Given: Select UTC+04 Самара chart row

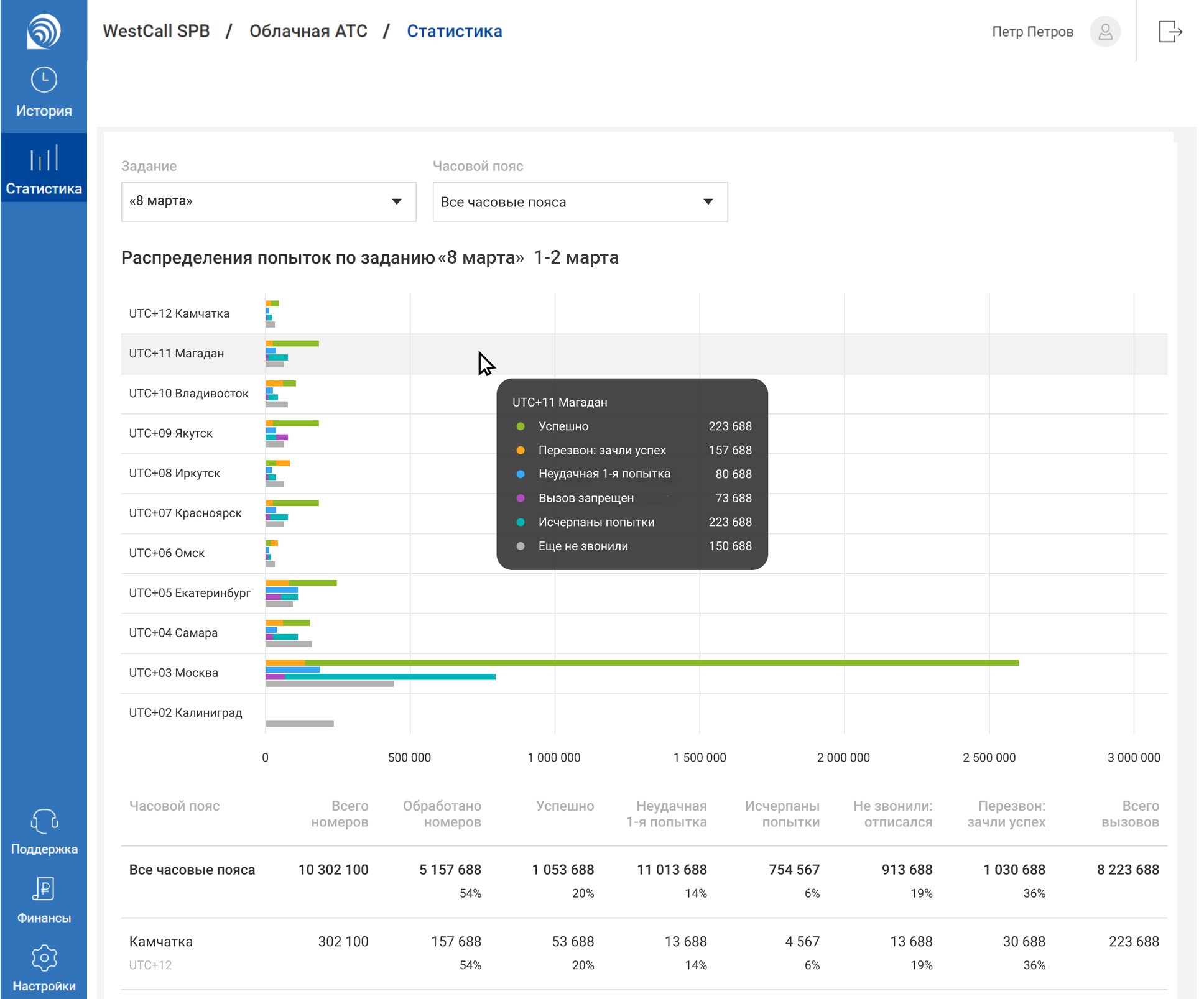Looking at the screenshot, I should pyautogui.click(x=644, y=632).
